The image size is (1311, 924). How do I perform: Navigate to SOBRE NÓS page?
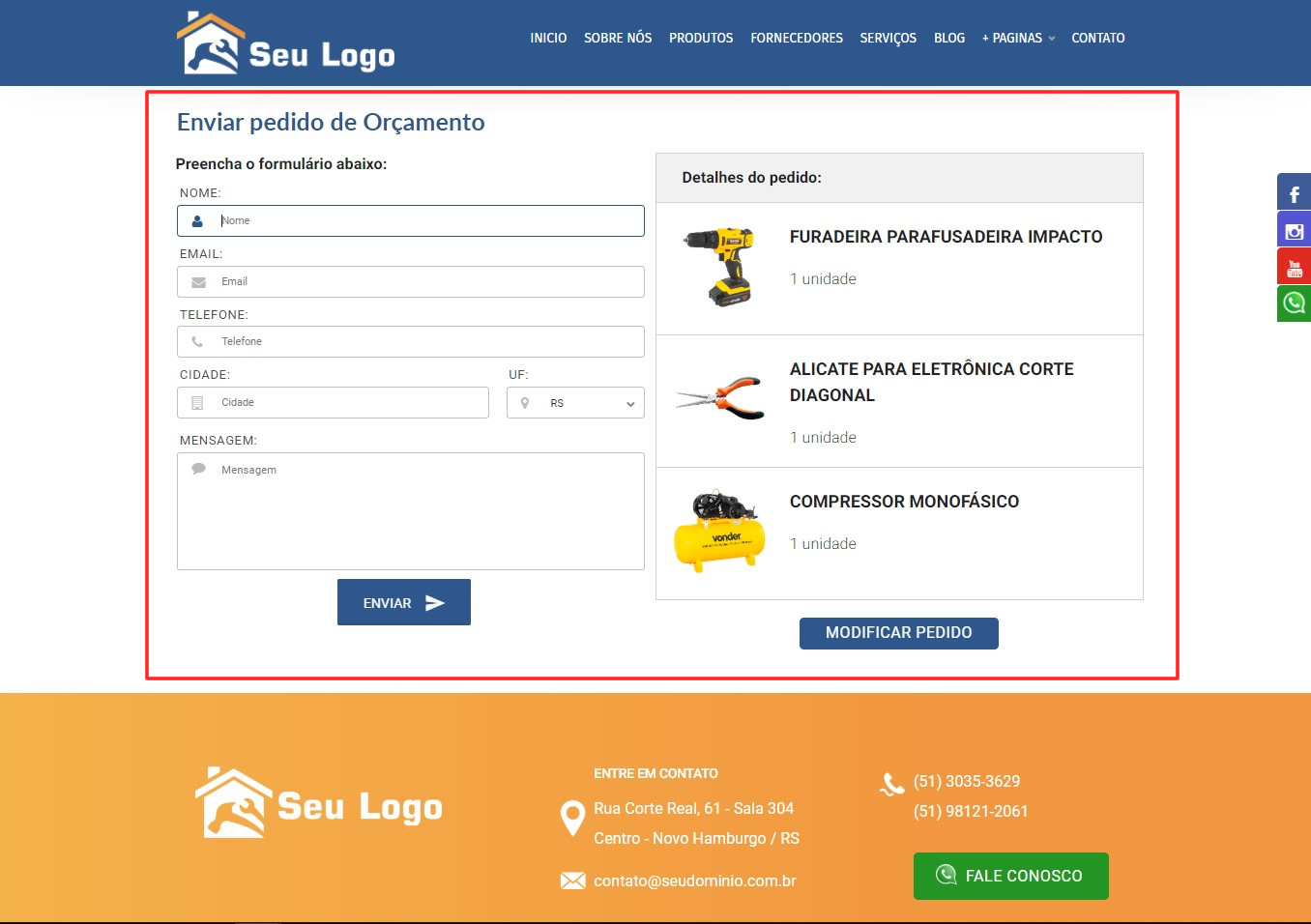point(618,39)
